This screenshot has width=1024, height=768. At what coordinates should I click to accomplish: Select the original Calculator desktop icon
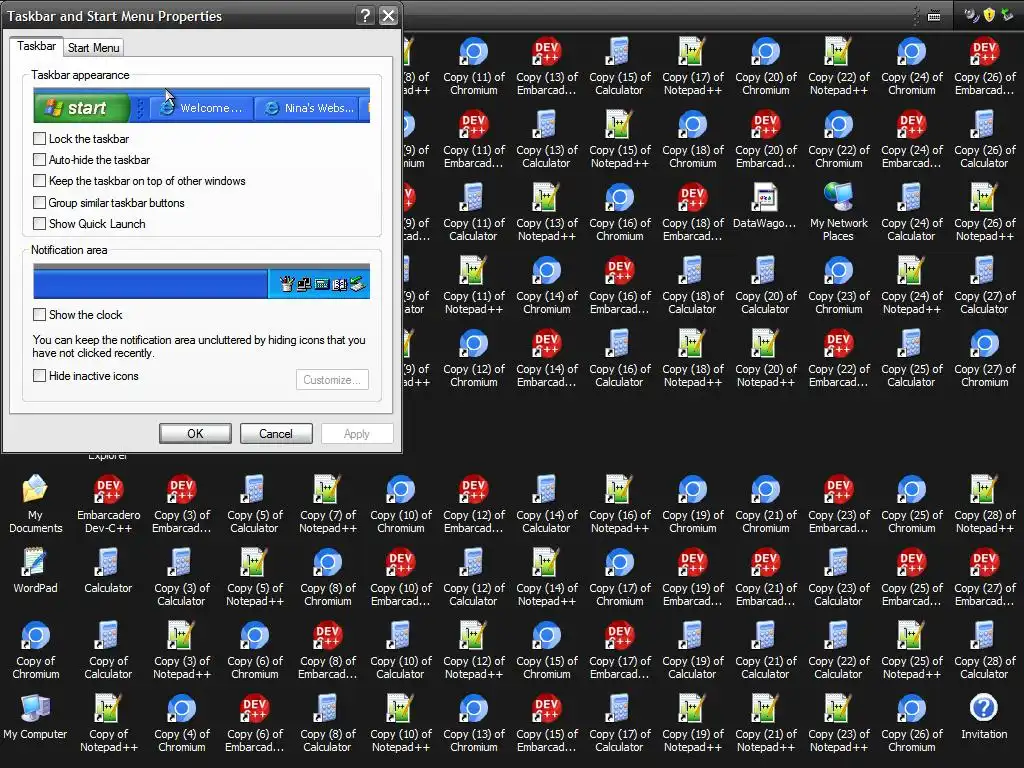tap(108, 571)
